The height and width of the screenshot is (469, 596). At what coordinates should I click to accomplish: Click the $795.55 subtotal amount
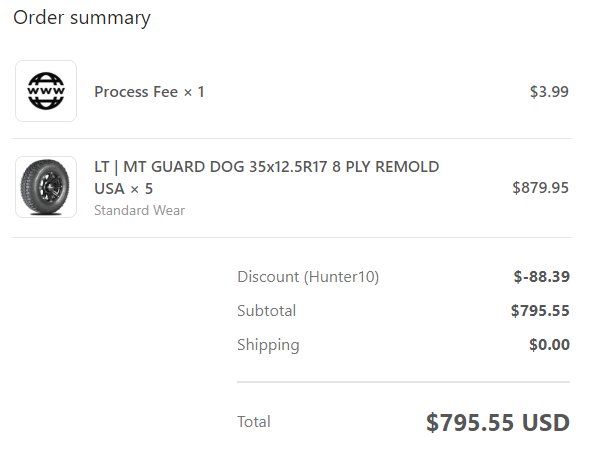click(x=540, y=311)
